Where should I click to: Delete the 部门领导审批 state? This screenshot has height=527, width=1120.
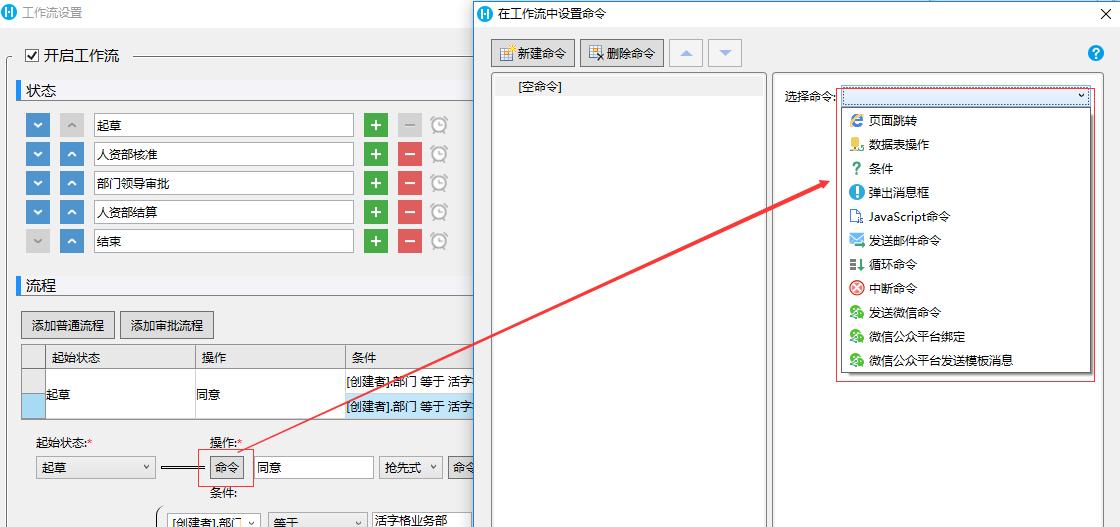409,184
